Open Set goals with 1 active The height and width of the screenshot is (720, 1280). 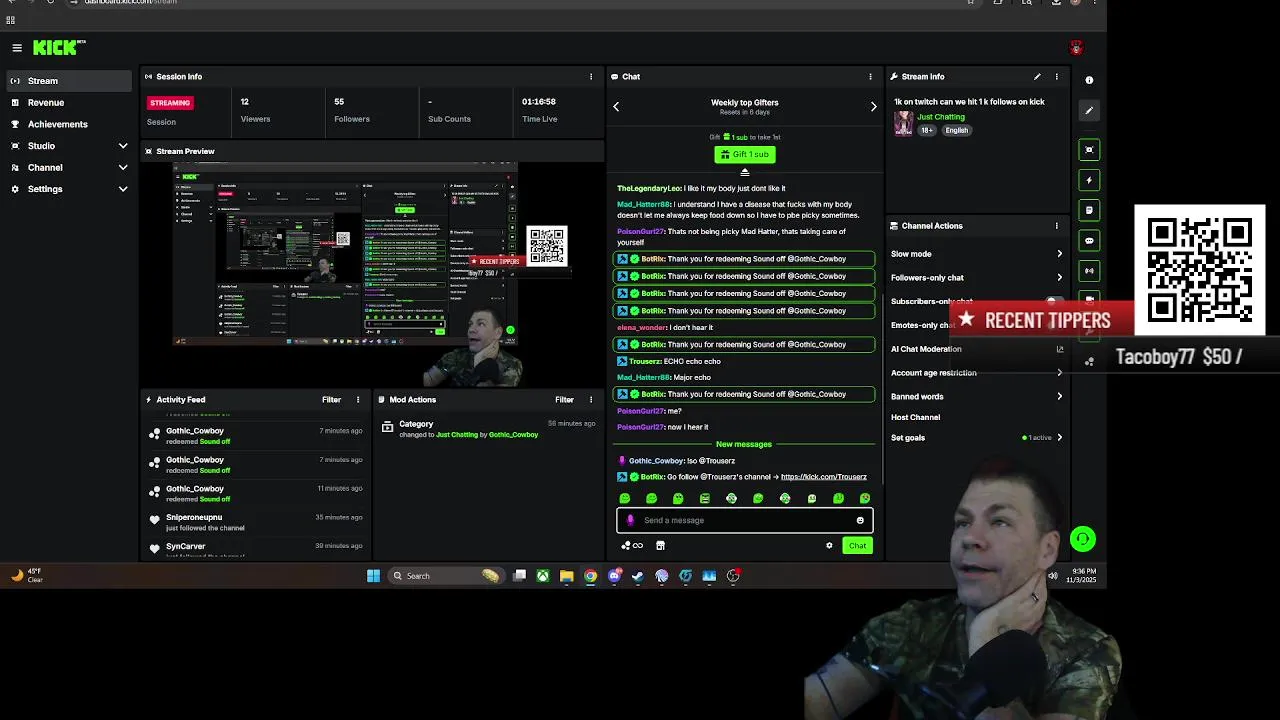point(977,437)
